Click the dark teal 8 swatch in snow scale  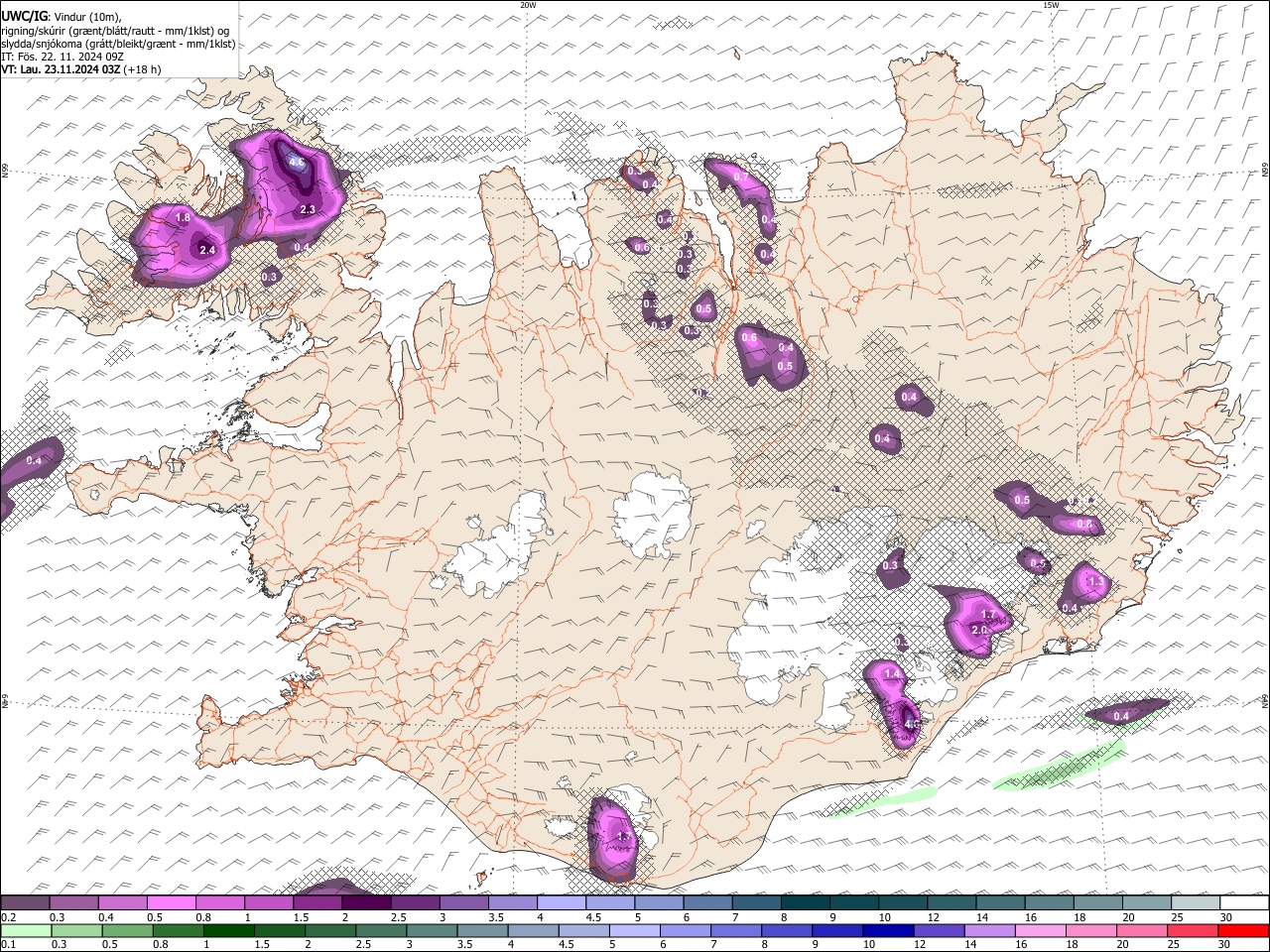pyautogui.click(x=806, y=903)
